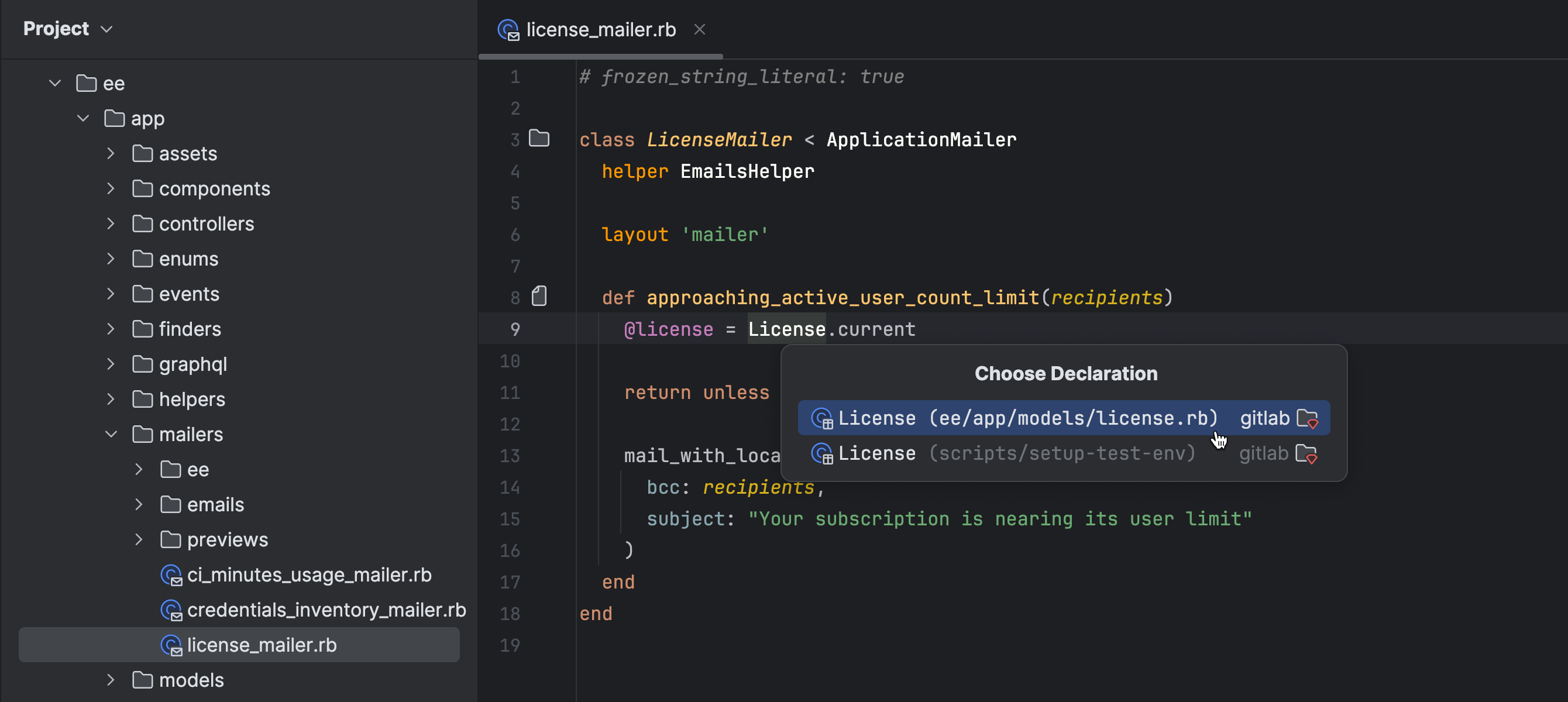Collapse the top-level ee folder
The height and width of the screenshot is (702, 1568).
click(55, 84)
